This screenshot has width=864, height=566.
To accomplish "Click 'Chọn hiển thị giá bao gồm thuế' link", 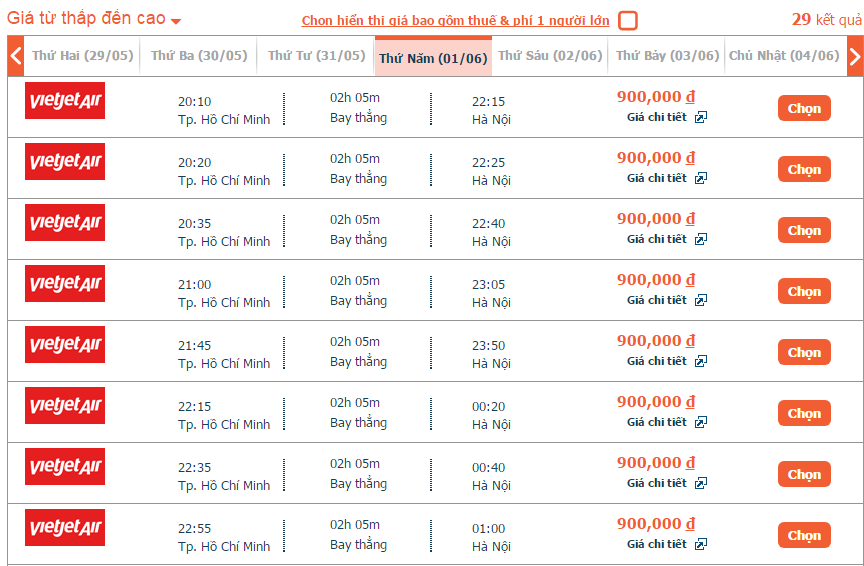I will point(455,20).
